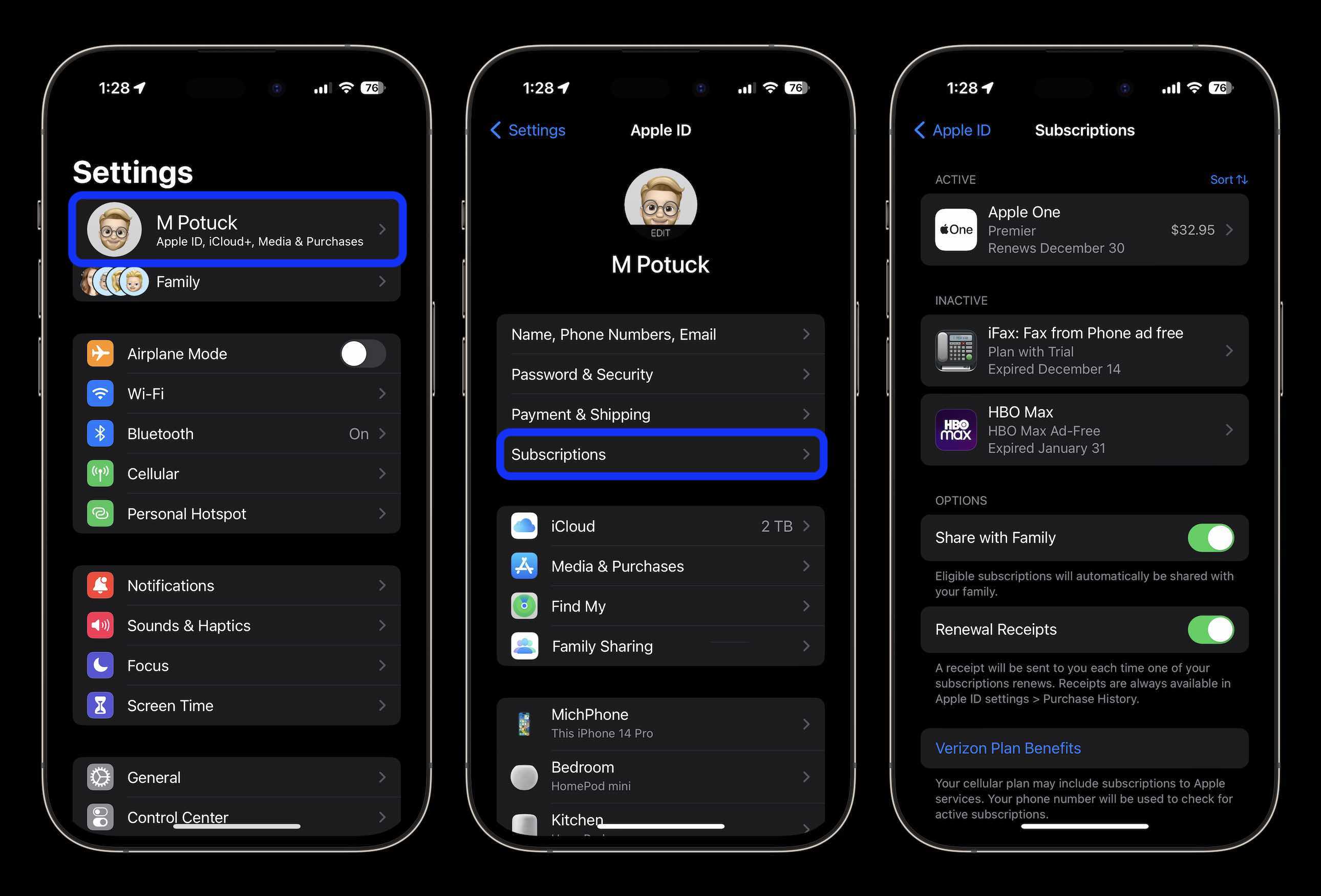Screen dimensions: 1321x896
Task: Expand Subscriptions section in Apple ID
Action: (x=661, y=454)
